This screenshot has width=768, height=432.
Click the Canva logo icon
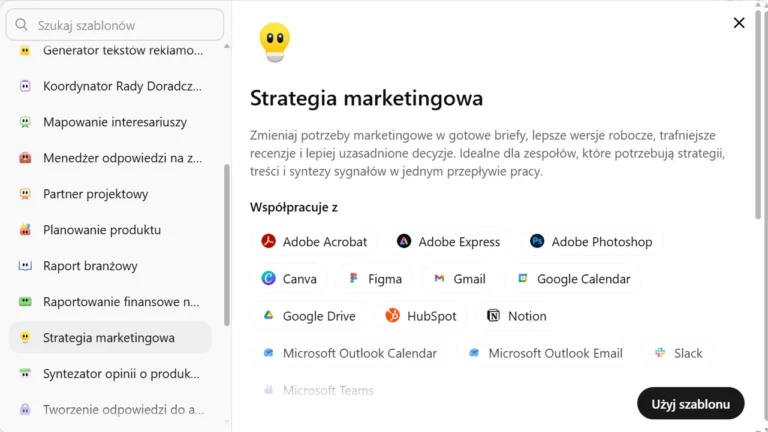click(268, 278)
